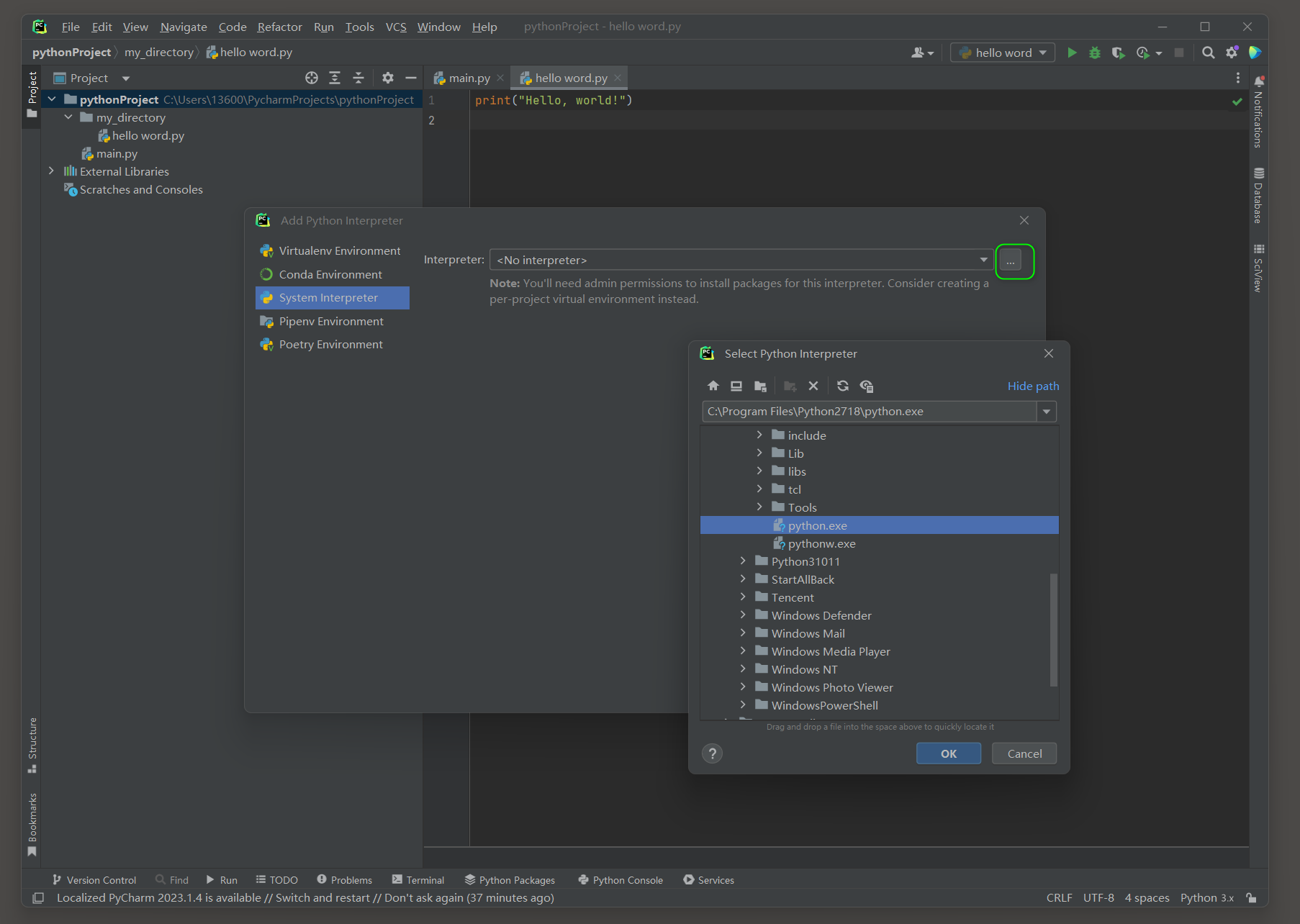Click the editor tabs more-options icon

click(1238, 78)
